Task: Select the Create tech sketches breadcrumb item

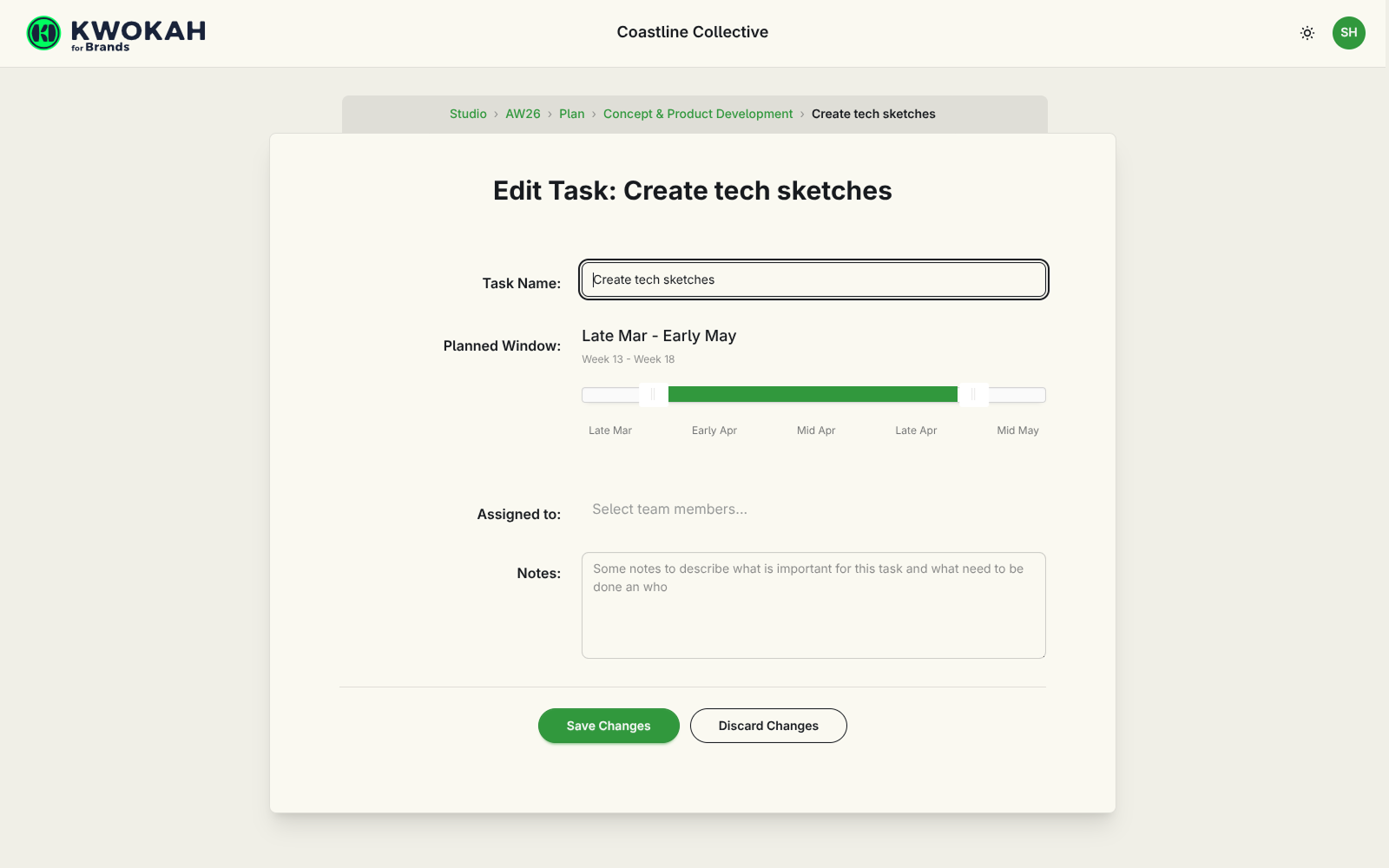Action: click(873, 114)
